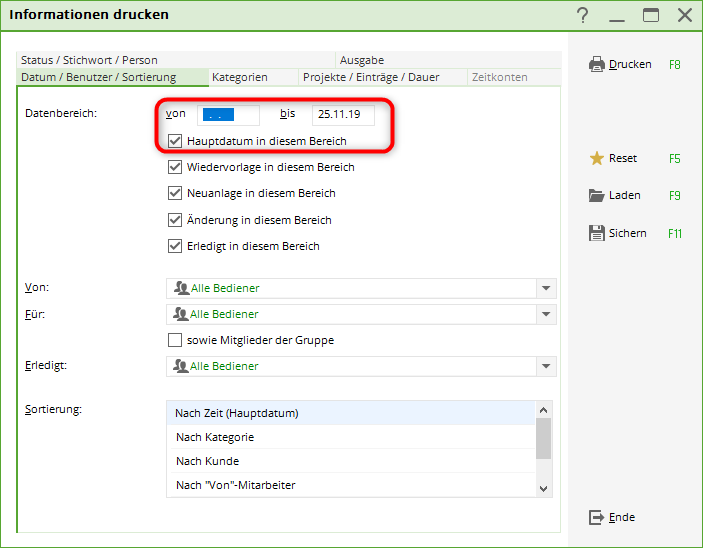Click the printer icon for Drucken

pos(597,64)
